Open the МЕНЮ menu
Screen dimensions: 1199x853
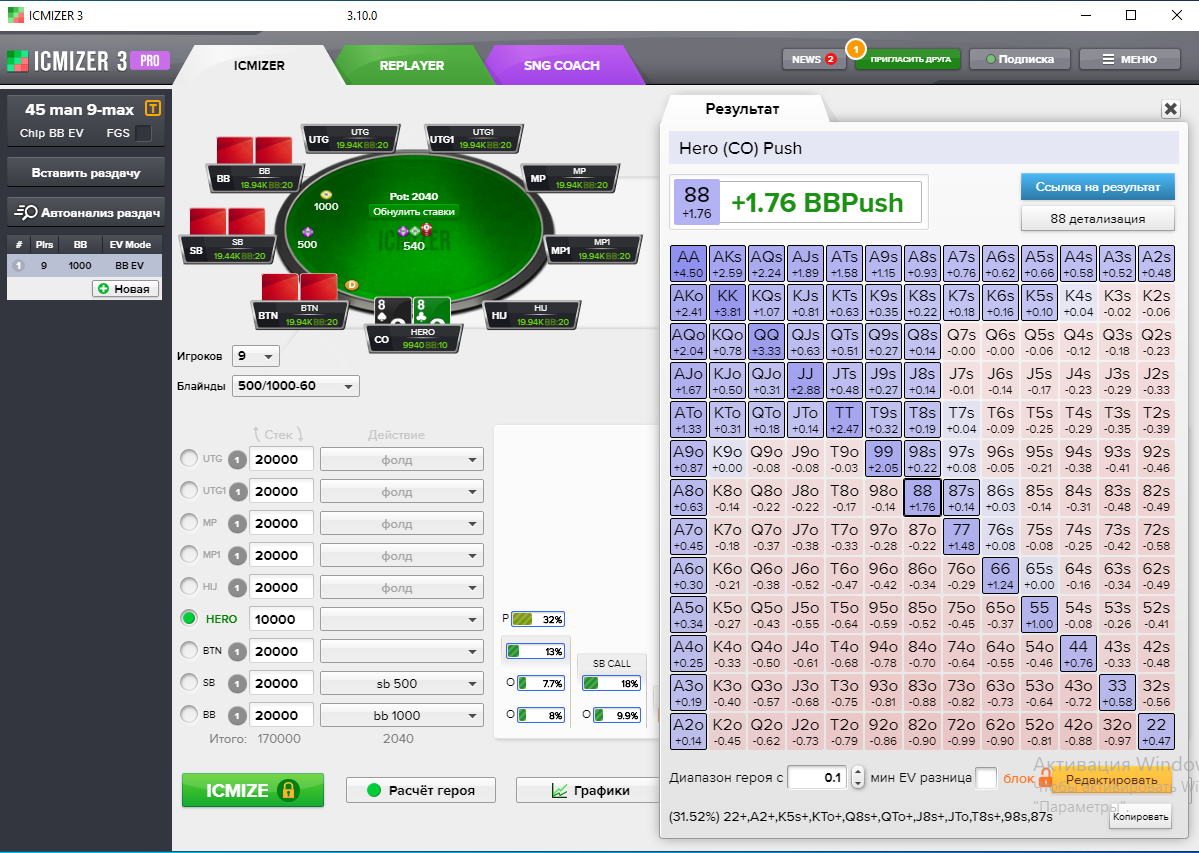point(1129,59)
